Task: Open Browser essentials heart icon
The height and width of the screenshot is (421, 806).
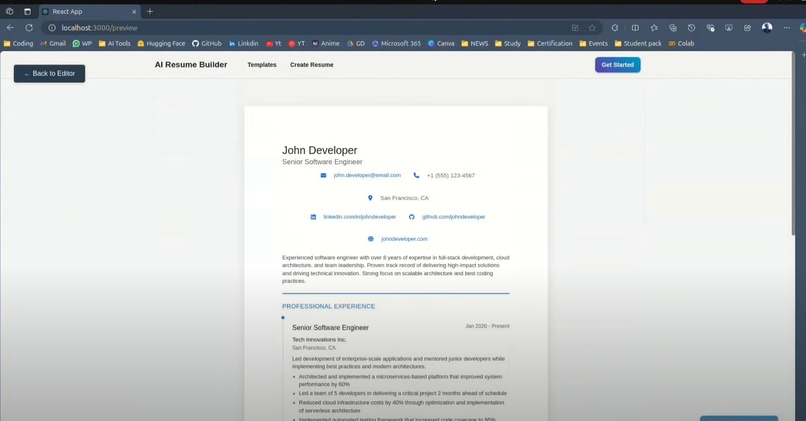Action: pos(710,28)
